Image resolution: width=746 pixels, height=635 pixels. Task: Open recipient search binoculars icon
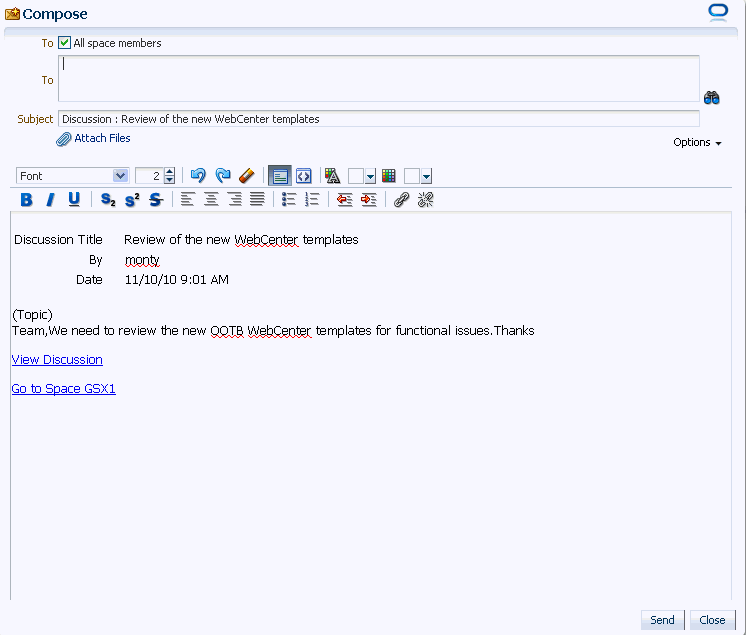(x=711, y=98)
